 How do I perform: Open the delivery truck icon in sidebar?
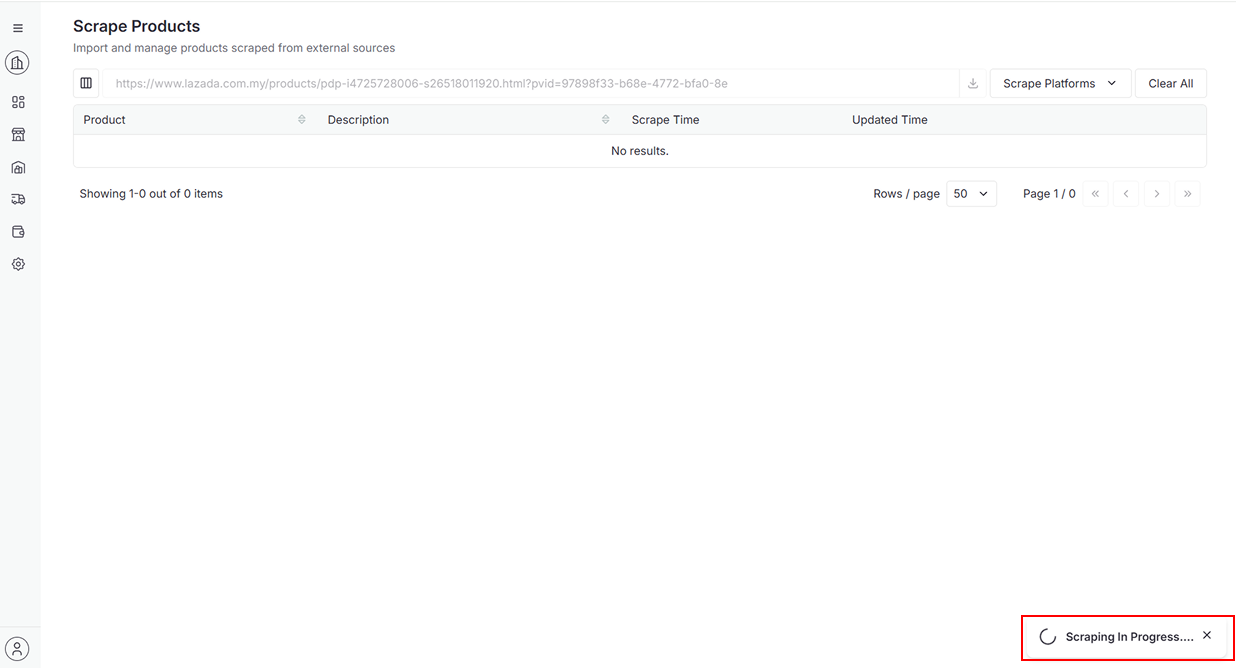coord(18,200)
